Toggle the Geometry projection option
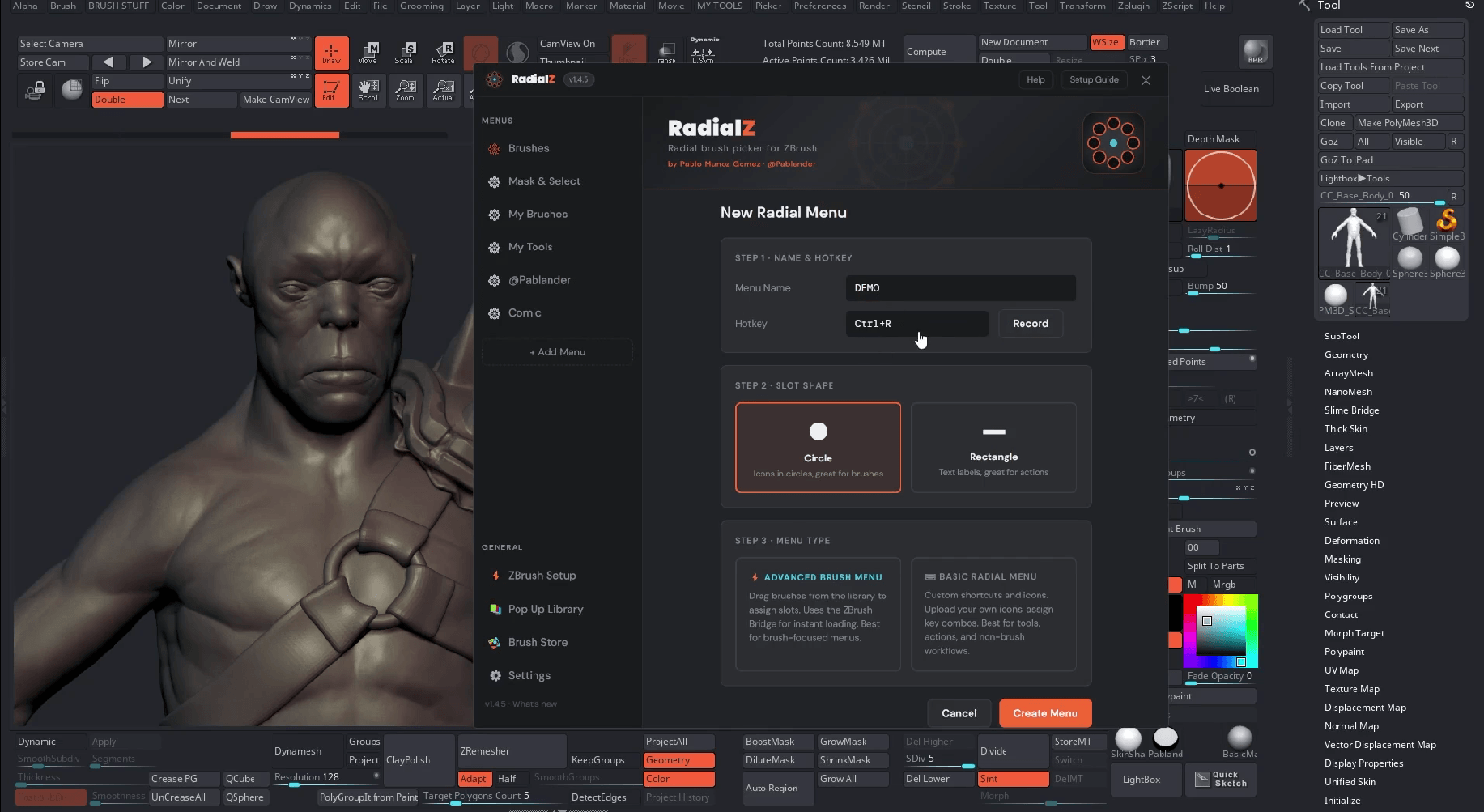 click(678, 760)
